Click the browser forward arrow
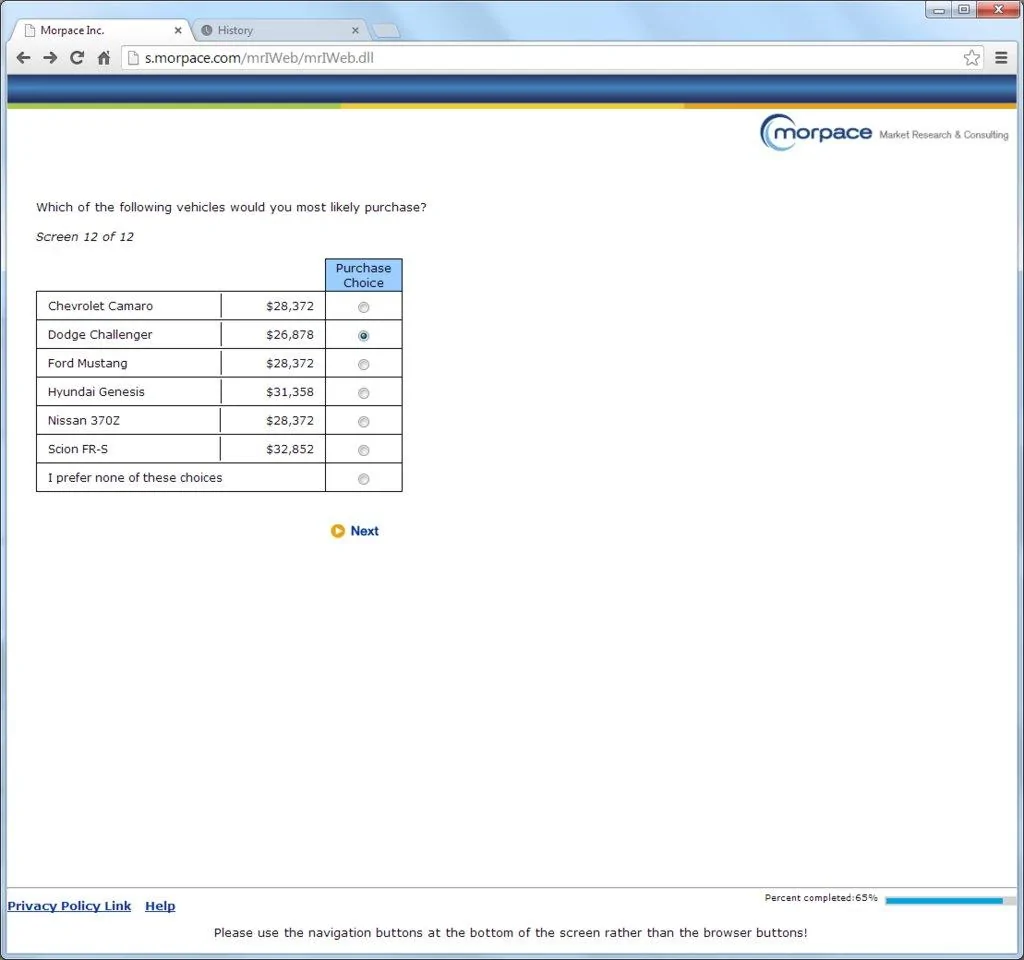 (50, 58)
